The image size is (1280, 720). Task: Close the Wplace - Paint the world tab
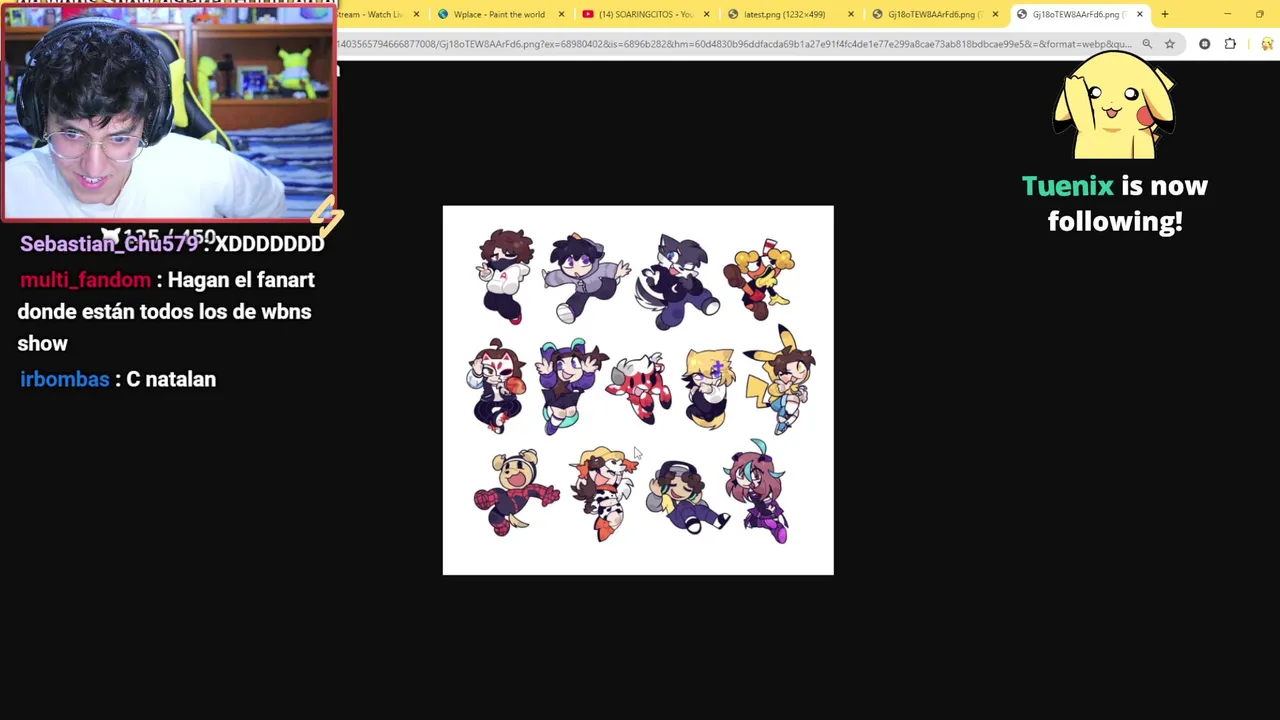pos(561,14)
